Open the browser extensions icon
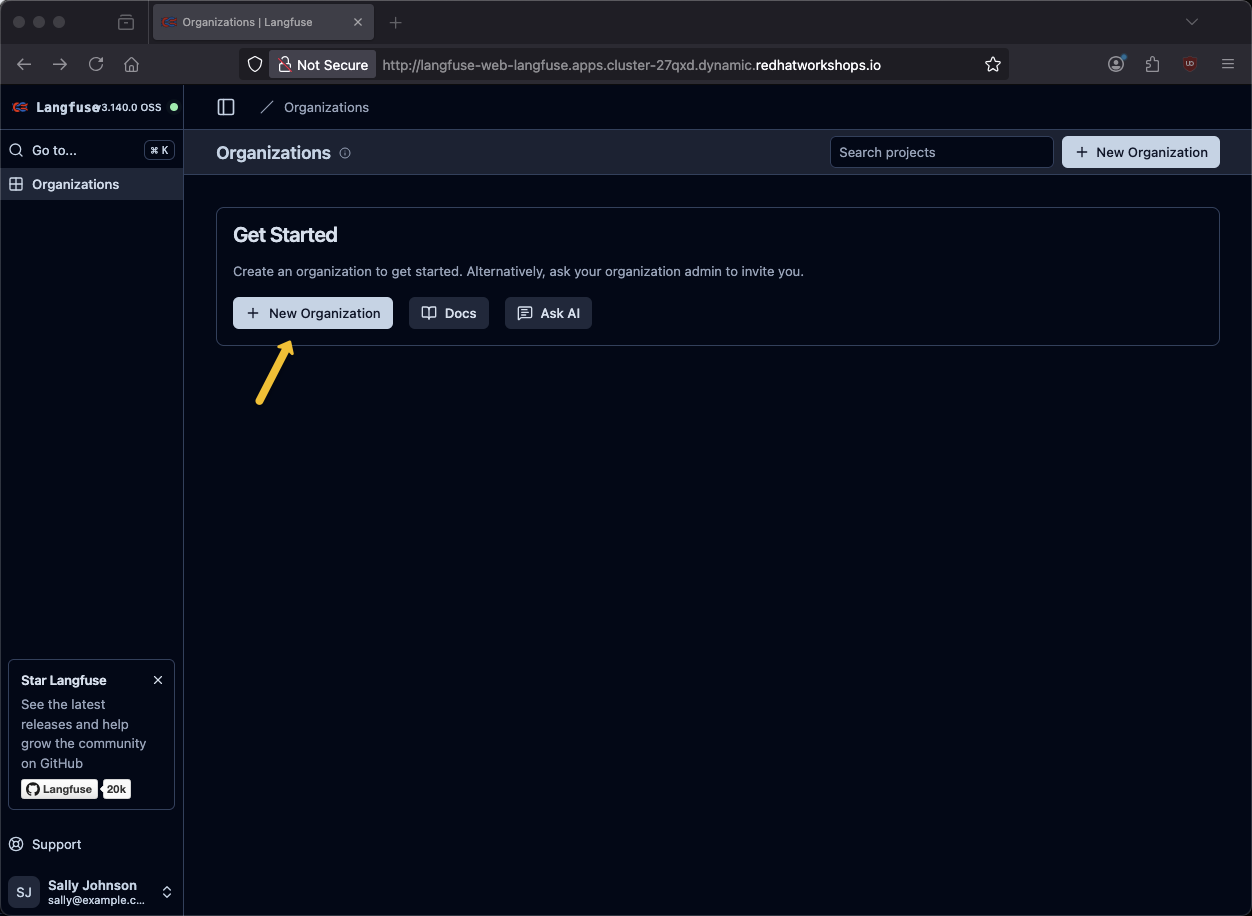The image size is (1252, 916). 1152,64
